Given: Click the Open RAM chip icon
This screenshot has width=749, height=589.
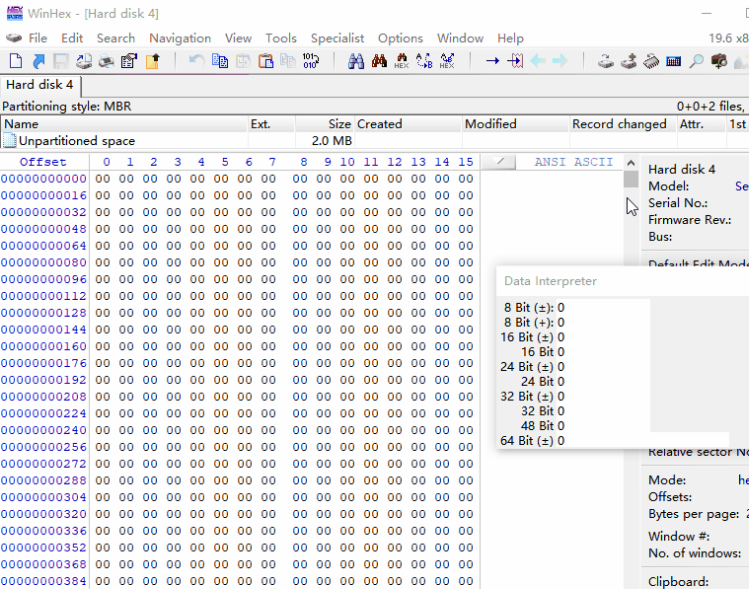Looking at the screenshot, I should (651, 61).
